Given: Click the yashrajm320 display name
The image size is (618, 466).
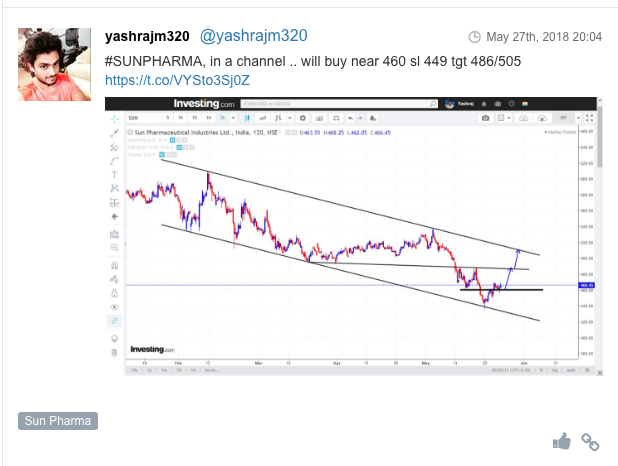Looking at the screenshot, I should (147, 36).
